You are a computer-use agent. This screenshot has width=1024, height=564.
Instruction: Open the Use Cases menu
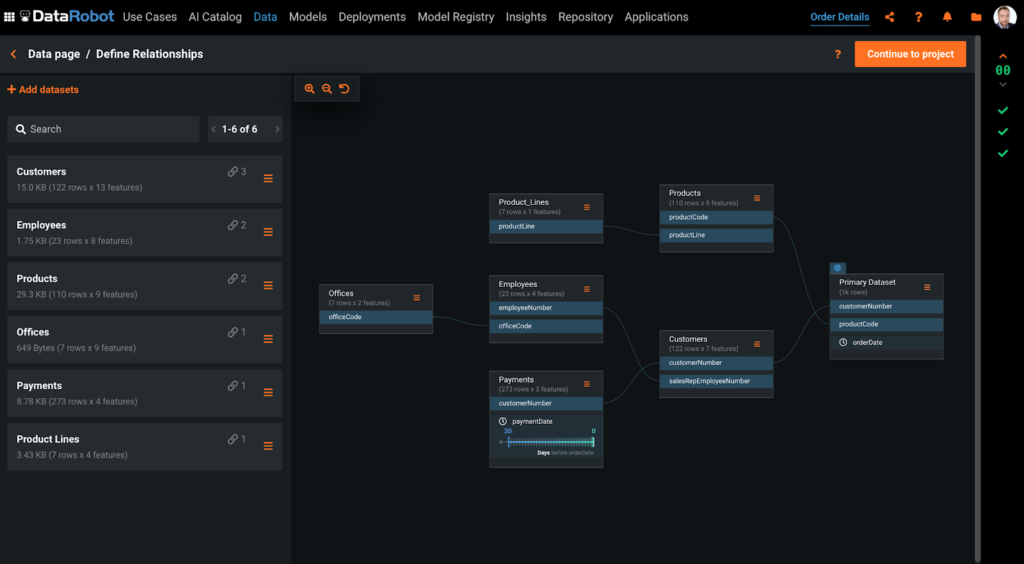tap(150, 17)
